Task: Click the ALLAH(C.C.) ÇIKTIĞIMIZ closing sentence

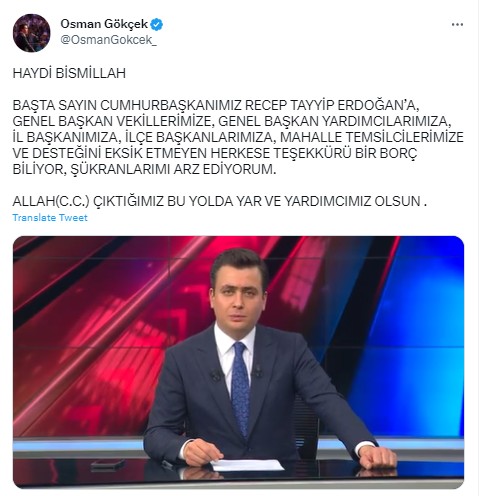Action: tap(220, 201)
